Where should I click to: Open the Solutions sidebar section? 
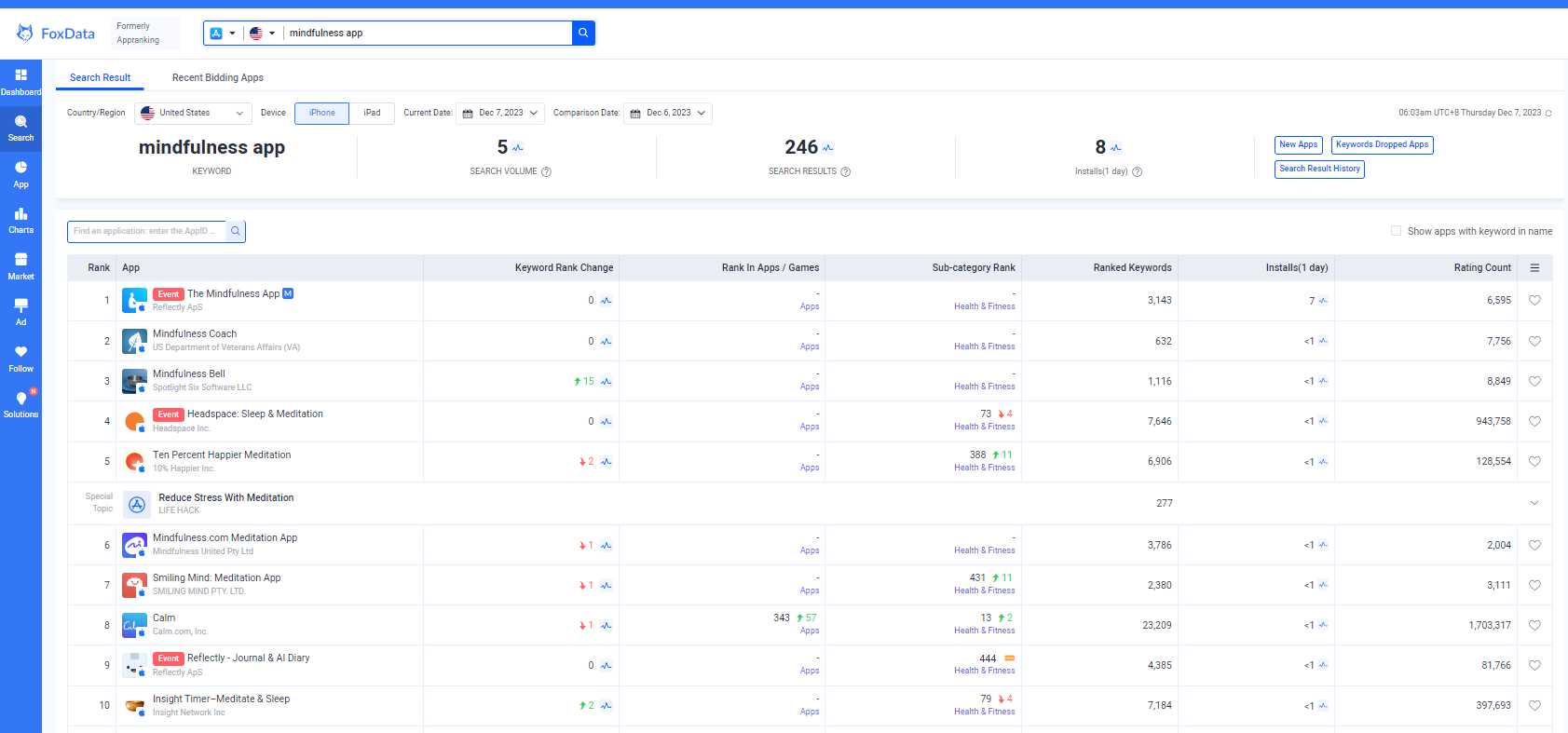[x=20, y=404]
